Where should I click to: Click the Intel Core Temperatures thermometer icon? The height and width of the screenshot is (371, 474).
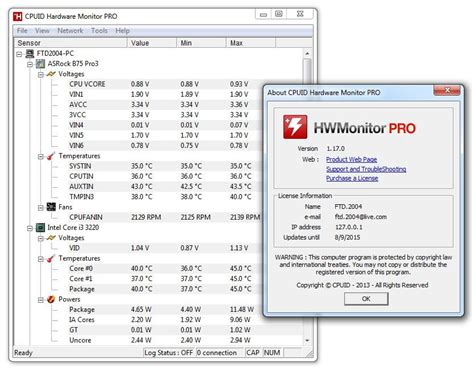tap(51, 258)
